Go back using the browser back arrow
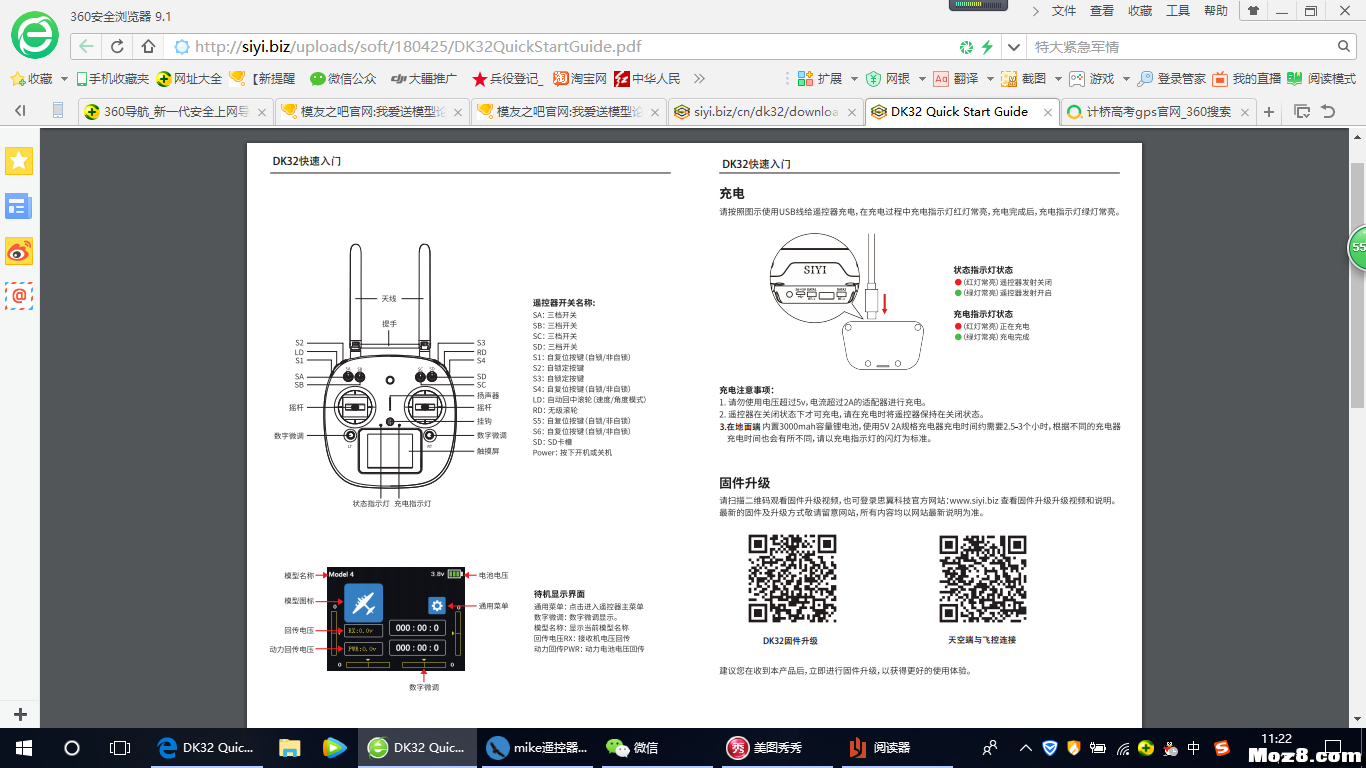 click(87, 46)
